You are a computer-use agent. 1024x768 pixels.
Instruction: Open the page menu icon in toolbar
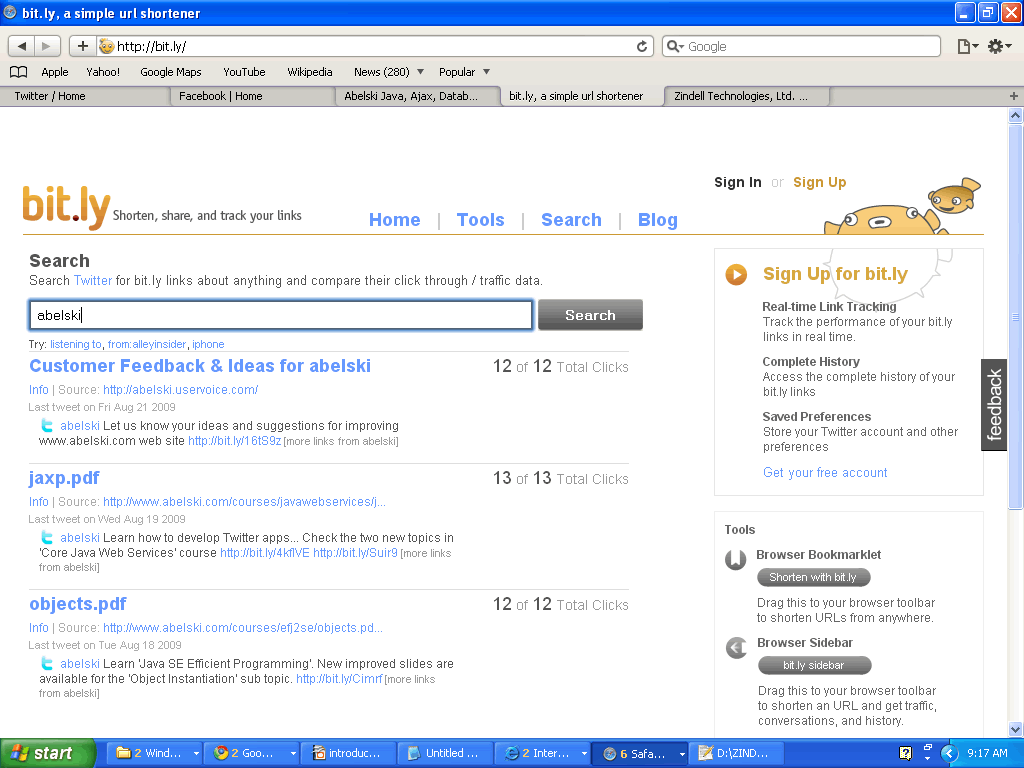967,46
